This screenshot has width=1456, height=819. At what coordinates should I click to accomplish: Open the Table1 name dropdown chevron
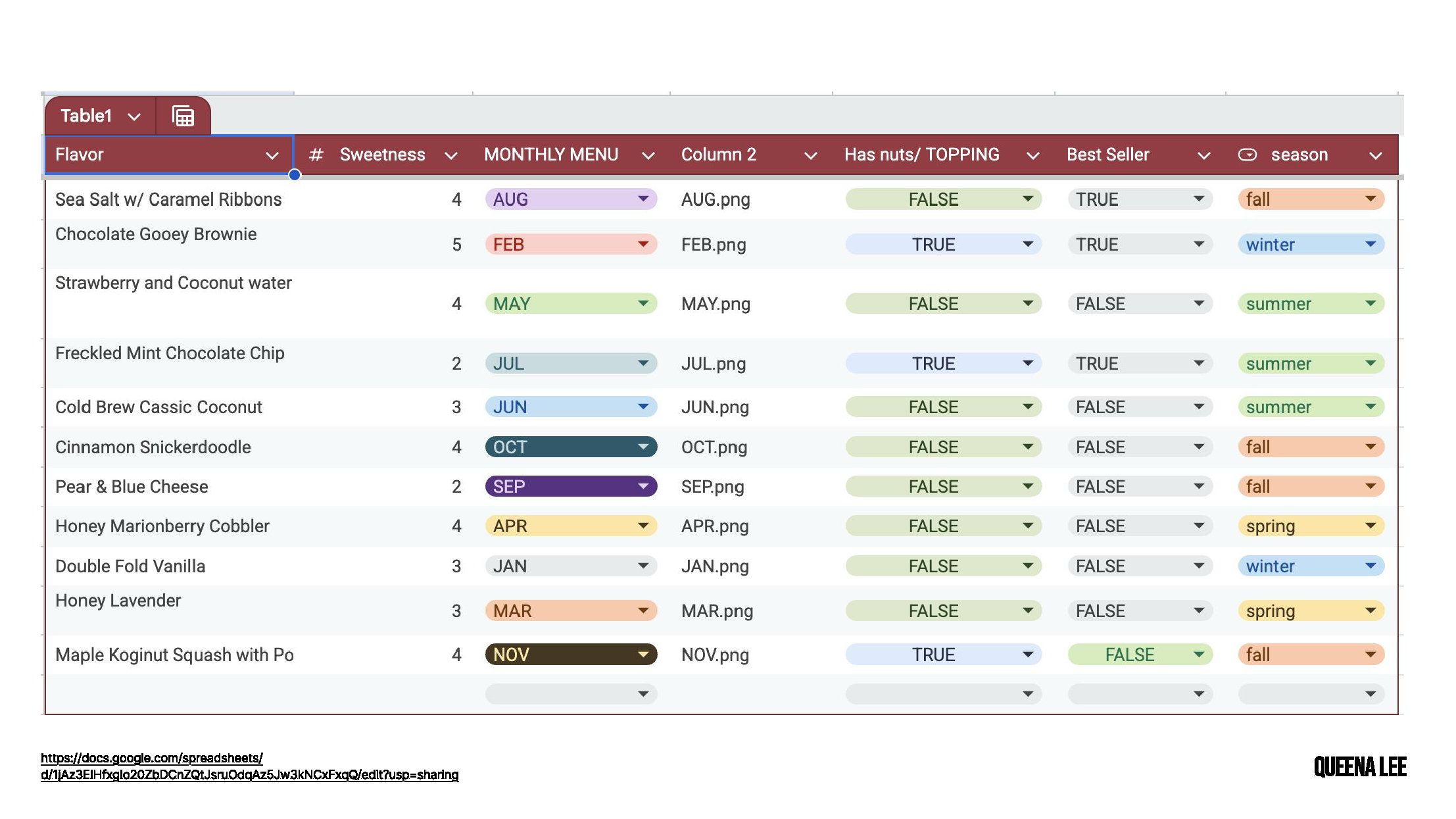(x=134, y=117)
